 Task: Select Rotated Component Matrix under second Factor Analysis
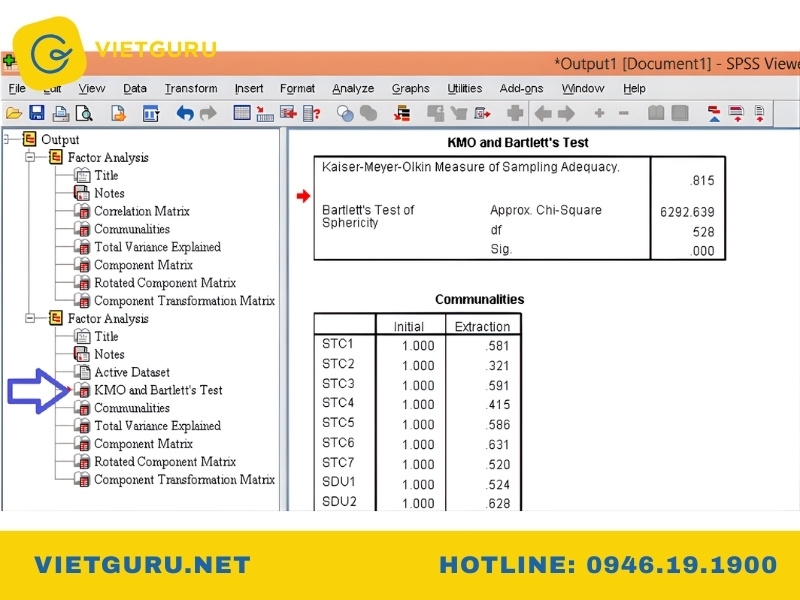coord(165,461)
